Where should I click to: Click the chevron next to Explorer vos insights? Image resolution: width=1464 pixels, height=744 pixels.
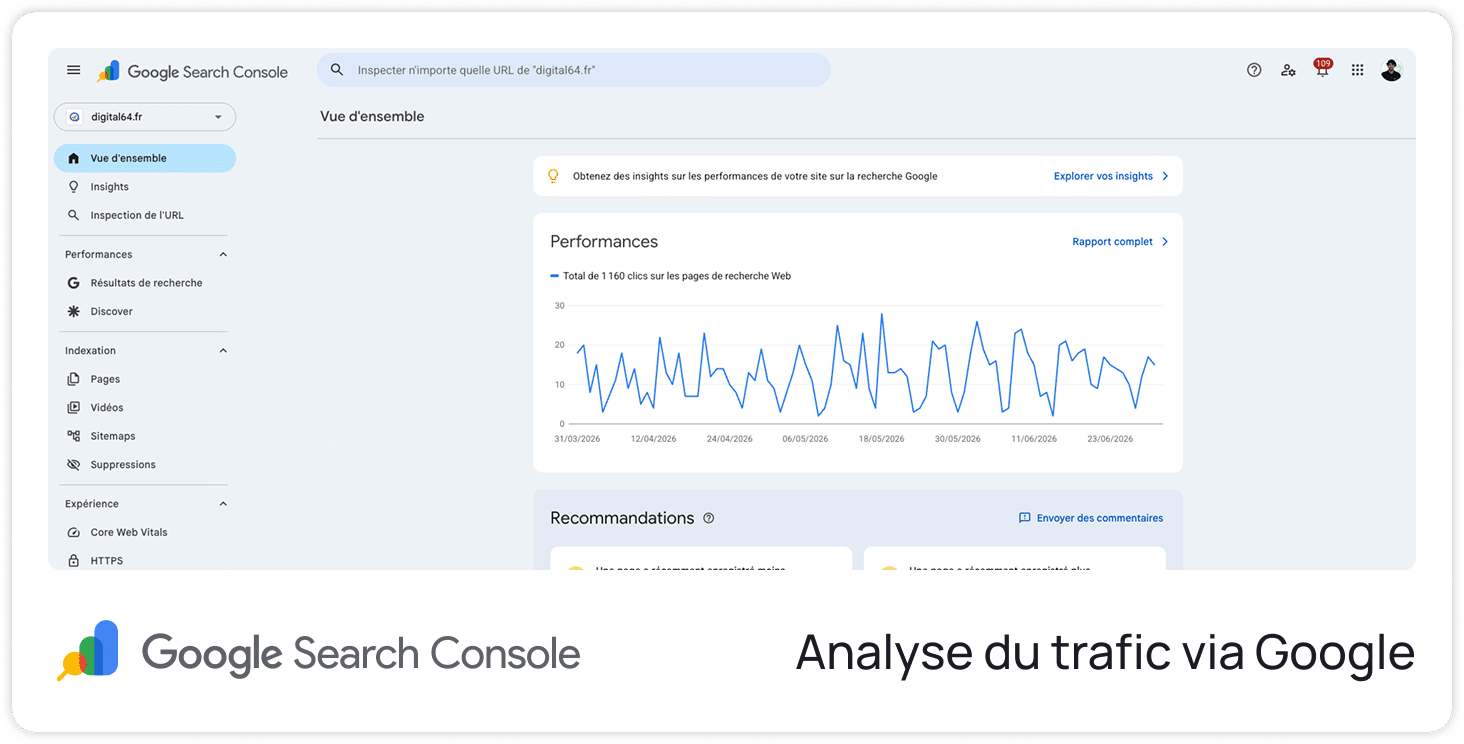(1165, 176)
